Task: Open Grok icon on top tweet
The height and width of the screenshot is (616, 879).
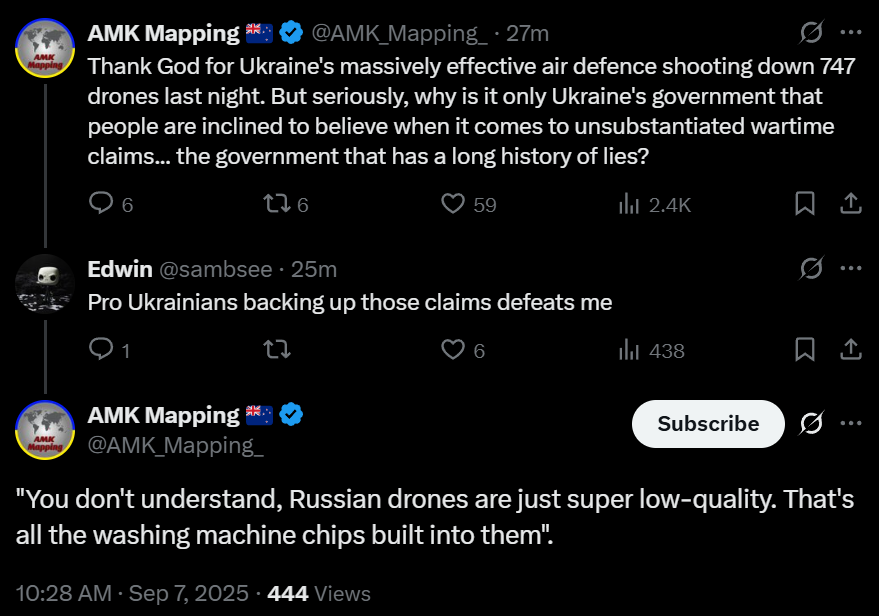Action: pyautogui.click(x=811, y=32)
